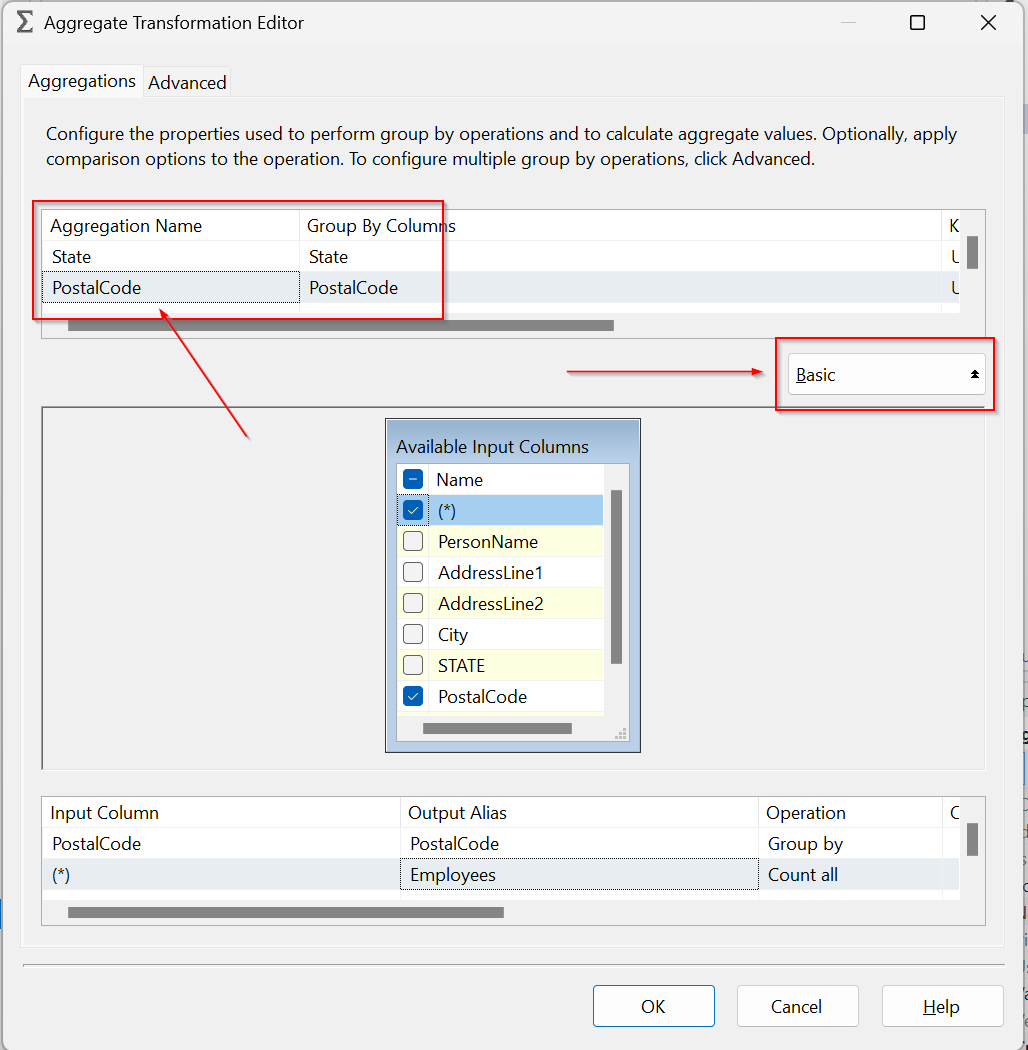Click State in Group By Columns

pos(619,256)
